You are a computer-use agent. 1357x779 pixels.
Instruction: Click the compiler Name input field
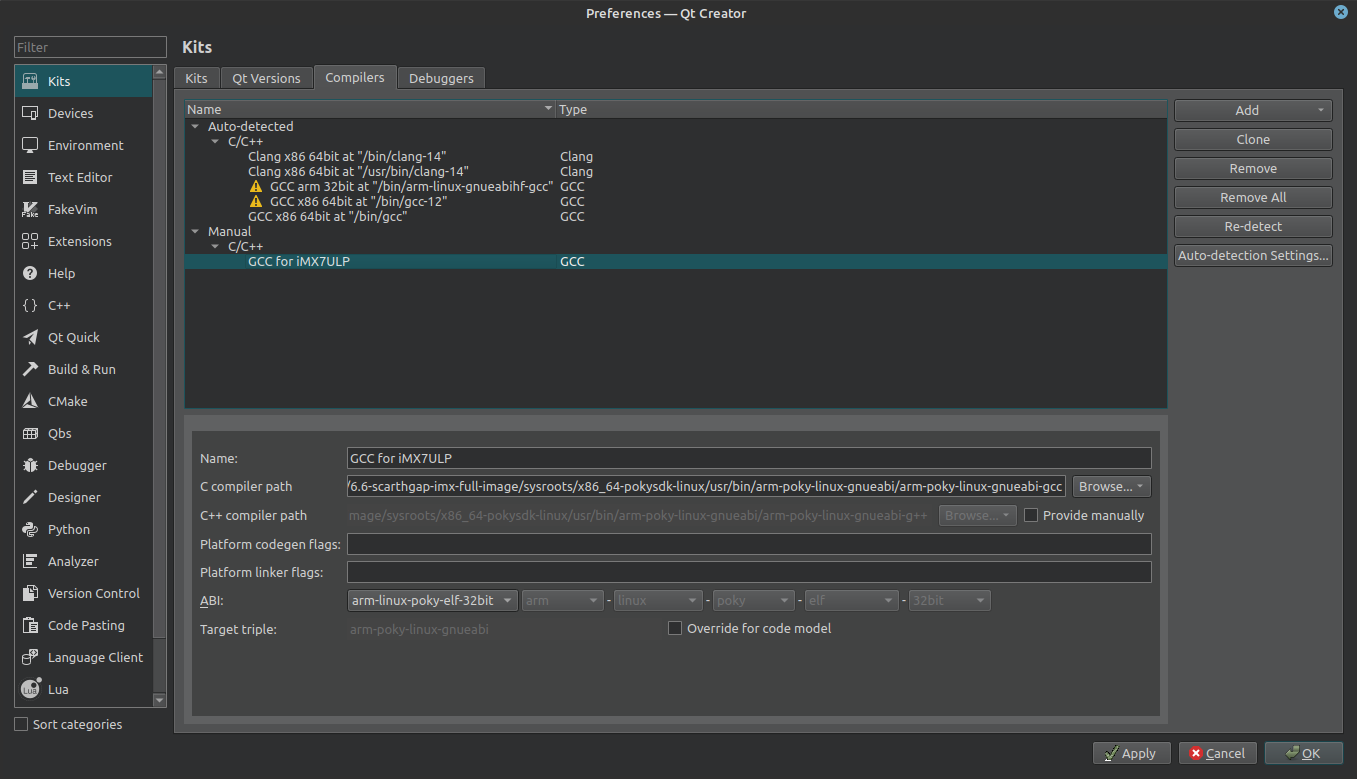(x=749, y=458)
